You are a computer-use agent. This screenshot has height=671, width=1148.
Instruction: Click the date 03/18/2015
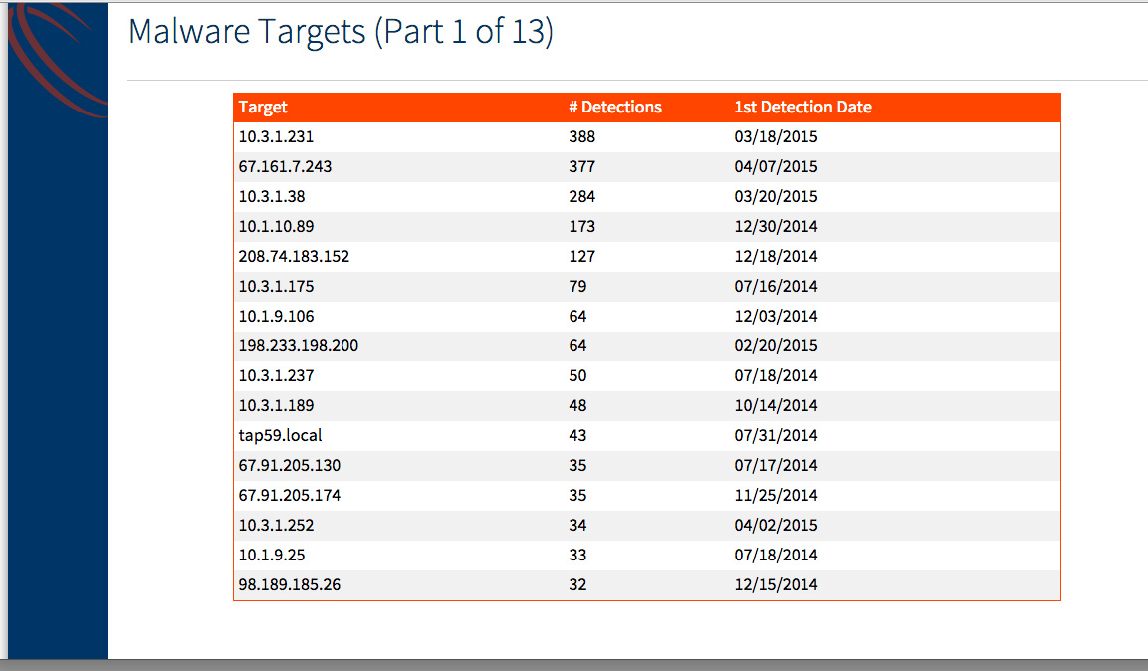pos(775,136)
